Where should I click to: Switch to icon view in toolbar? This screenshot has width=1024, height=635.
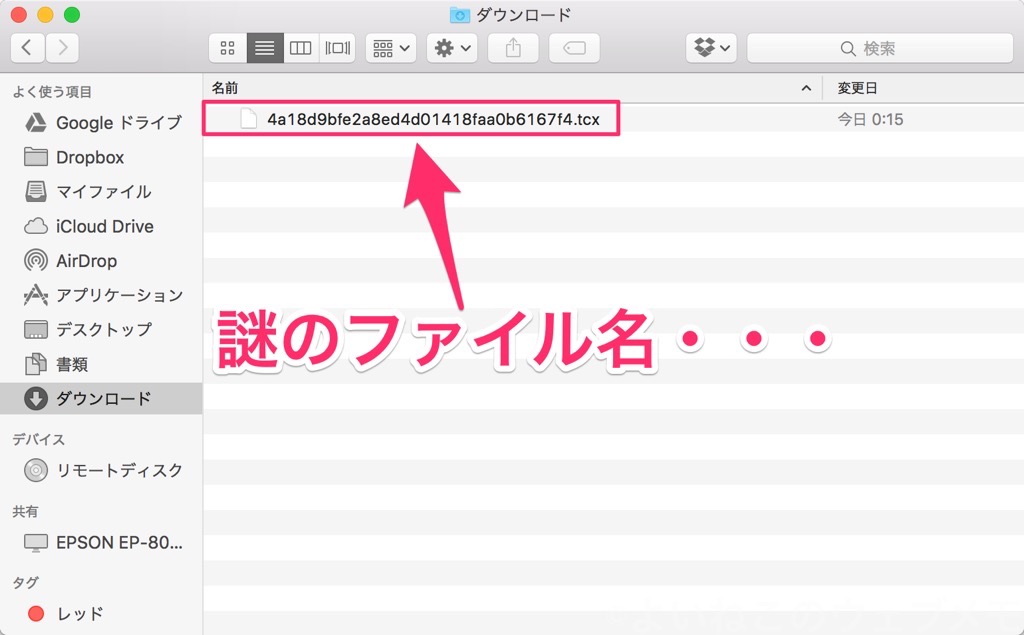(228, 47)
